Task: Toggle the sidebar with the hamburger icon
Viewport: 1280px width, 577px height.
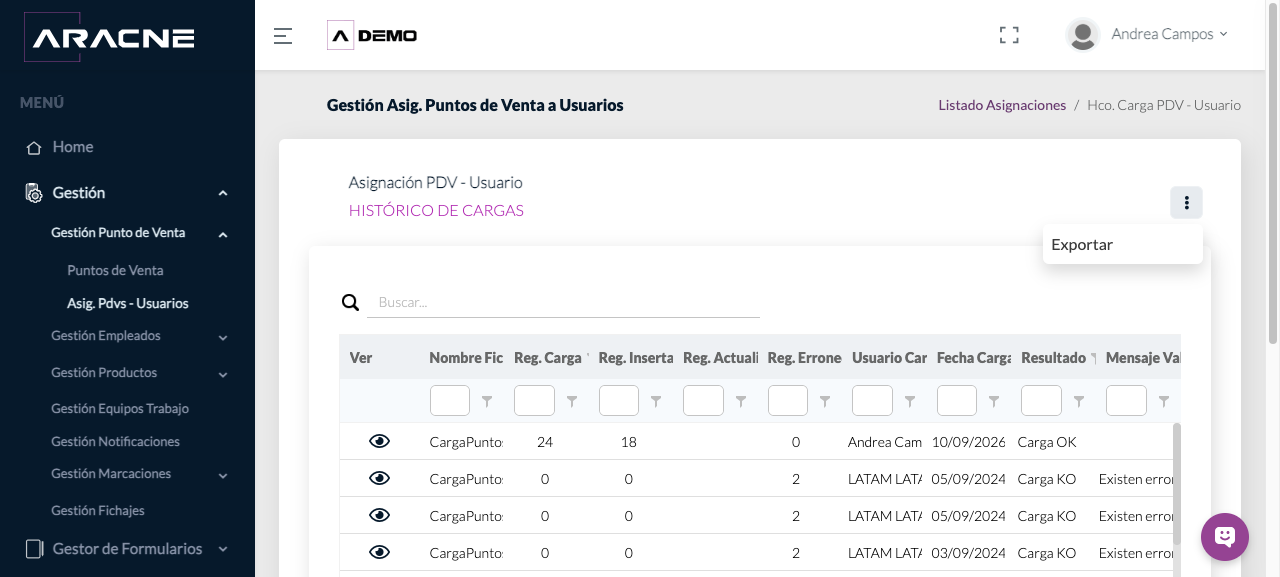Action: pos(283,36)
